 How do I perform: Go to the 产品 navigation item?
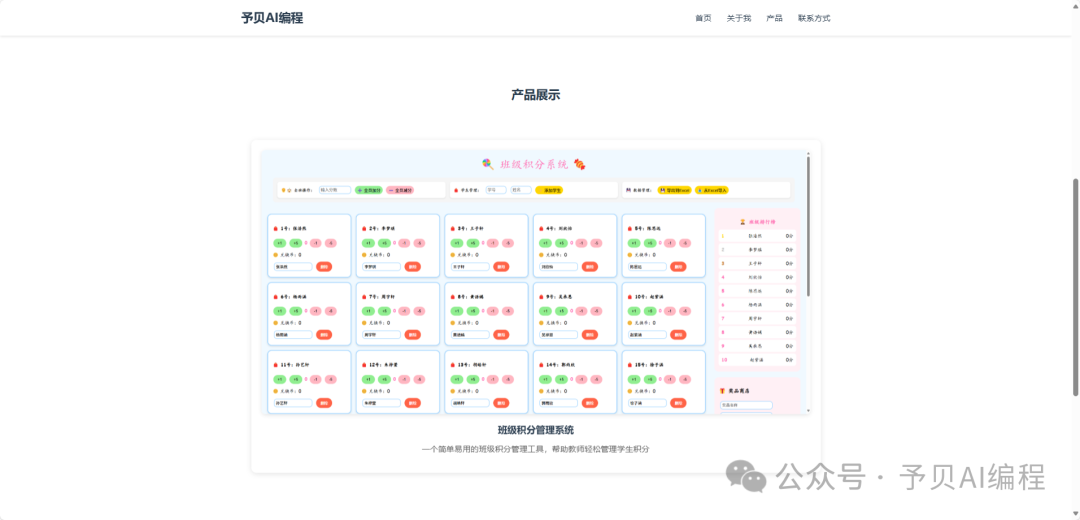tap(774, 18)
